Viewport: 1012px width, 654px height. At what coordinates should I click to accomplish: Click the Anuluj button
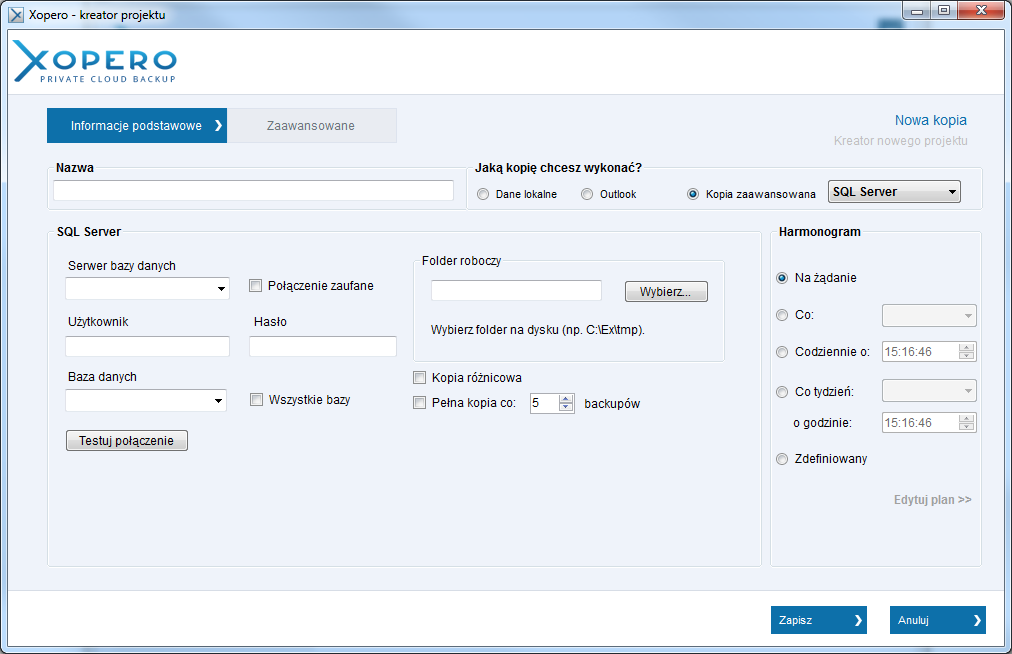pos(938,620)
